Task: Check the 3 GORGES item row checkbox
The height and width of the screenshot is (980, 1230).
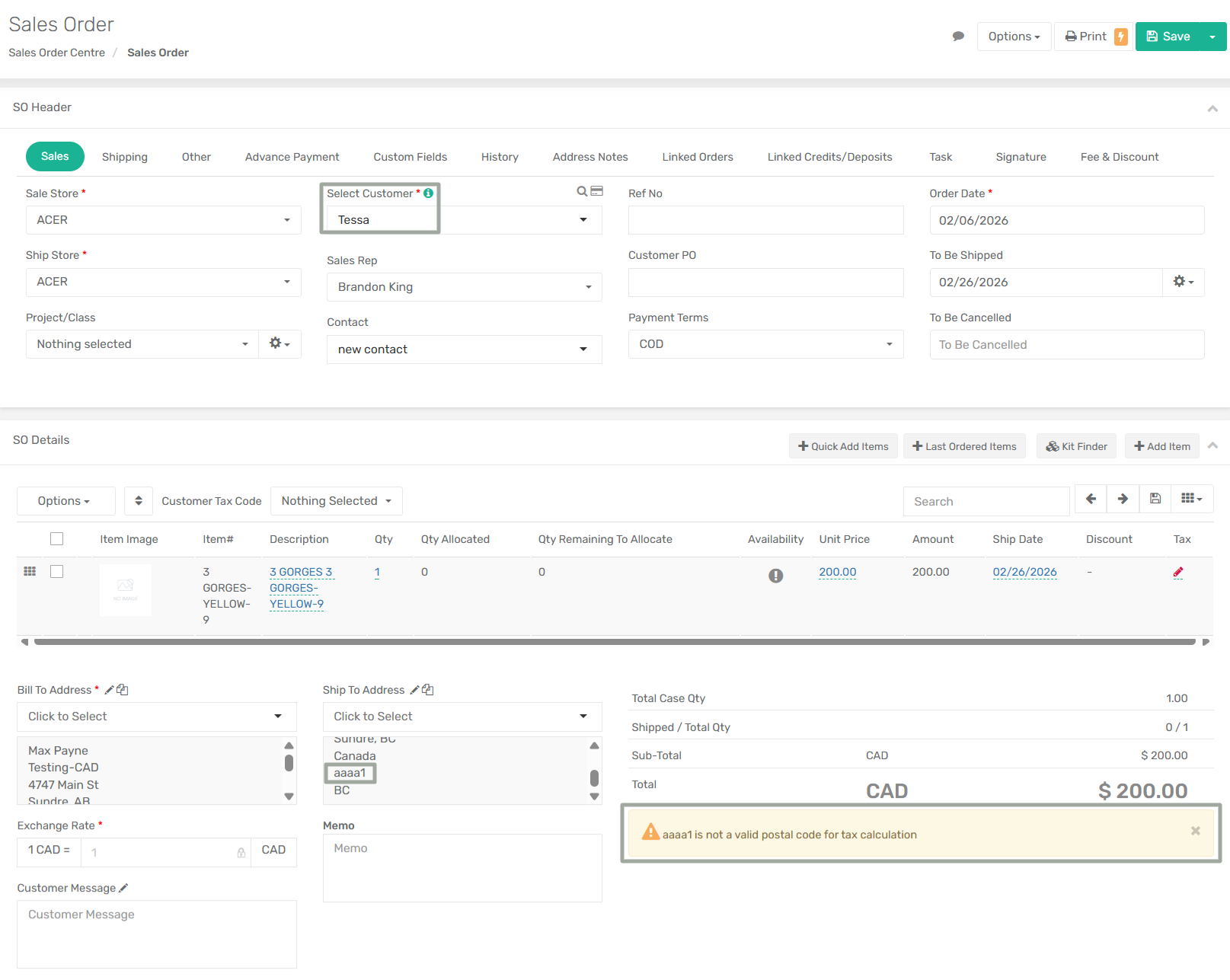Action: [56, 572]
